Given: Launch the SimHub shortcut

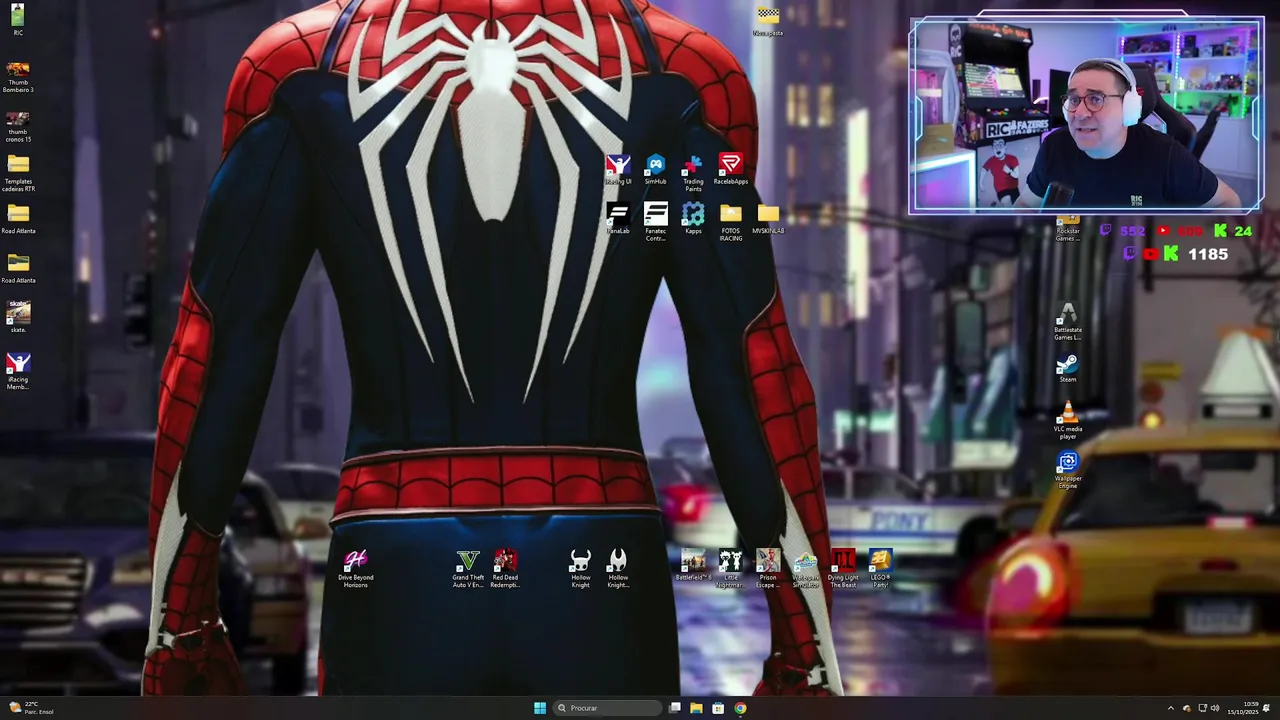Looking at the screenshot, I should [x=655, y=169].
